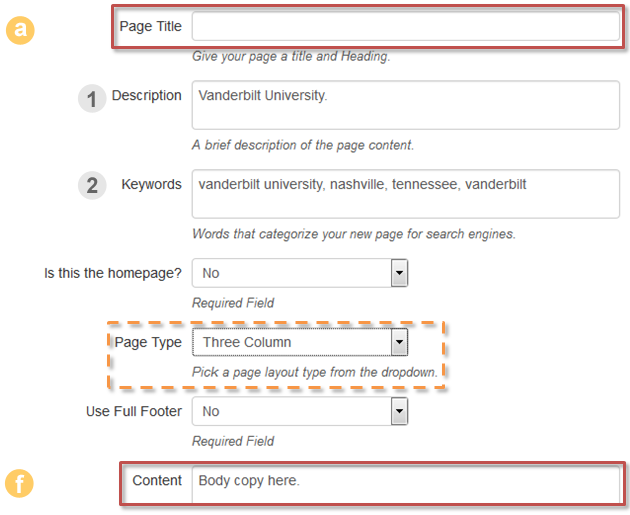Viewport: 630px width, 515px height.
Task: Focus the empty Page Title field
Action: point(405,27)
